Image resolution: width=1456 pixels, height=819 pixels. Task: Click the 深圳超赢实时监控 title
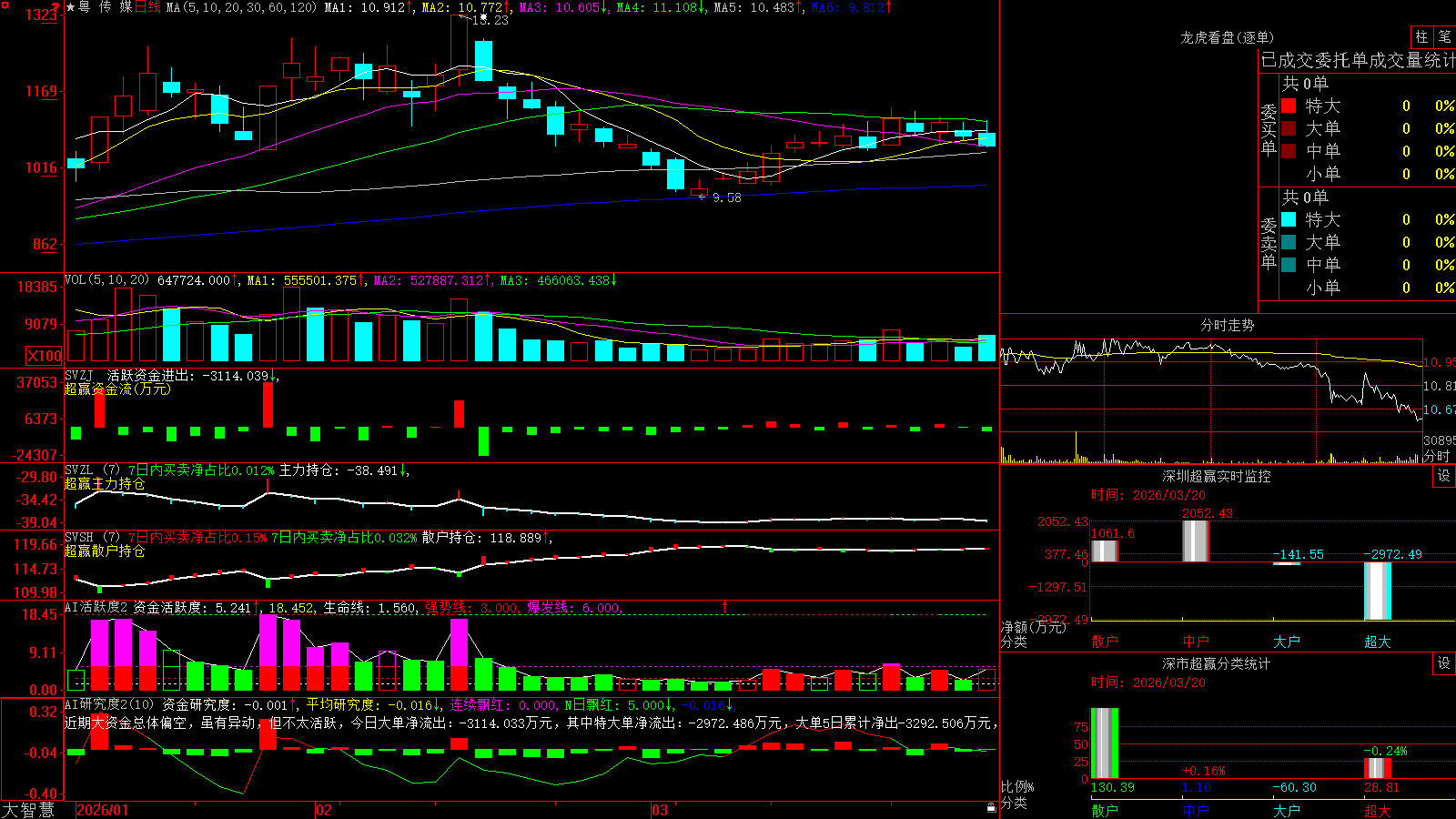(x=1217, y=476)
